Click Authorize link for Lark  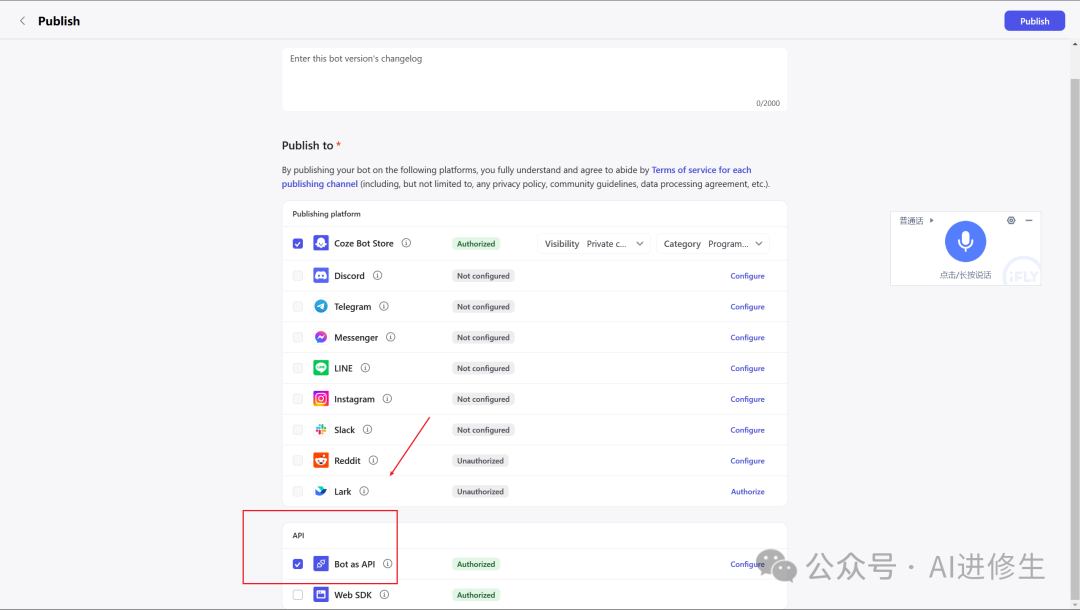click(747, 492)
